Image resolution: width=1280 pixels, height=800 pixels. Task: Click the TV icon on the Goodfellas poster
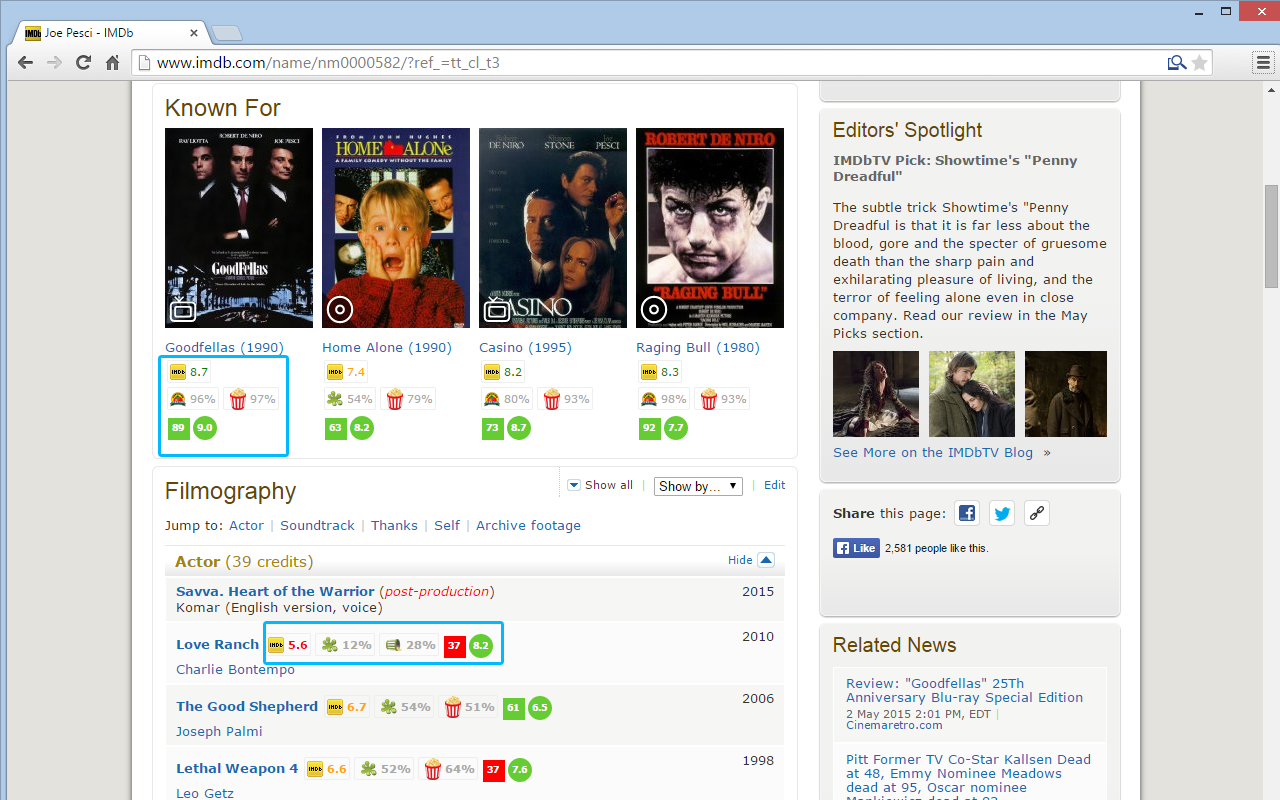(x=182, y=309)
